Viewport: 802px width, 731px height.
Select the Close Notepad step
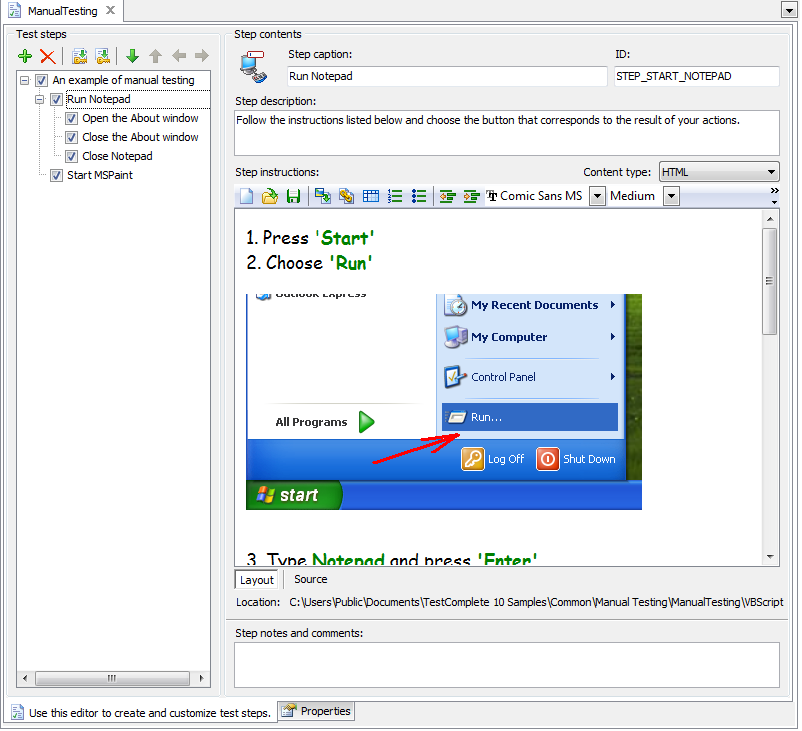click(x=117, y=156)
